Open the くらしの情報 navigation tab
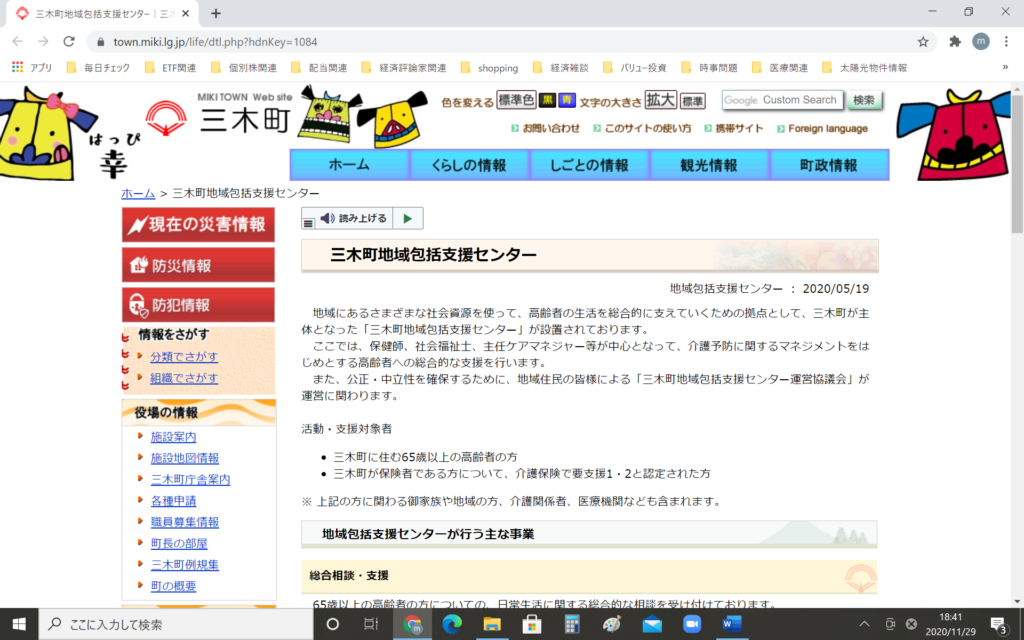 tap(469, 165)
